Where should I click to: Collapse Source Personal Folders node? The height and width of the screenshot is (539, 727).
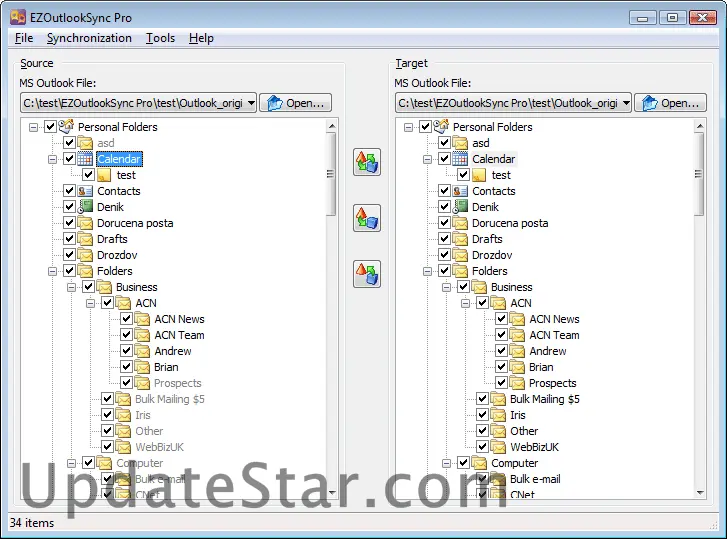pos(33,127)
